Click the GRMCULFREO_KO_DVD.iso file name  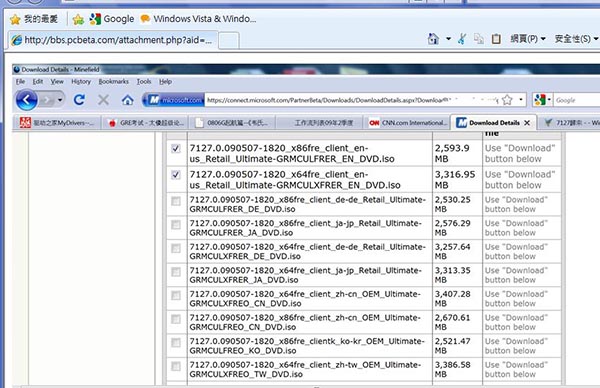307,346
